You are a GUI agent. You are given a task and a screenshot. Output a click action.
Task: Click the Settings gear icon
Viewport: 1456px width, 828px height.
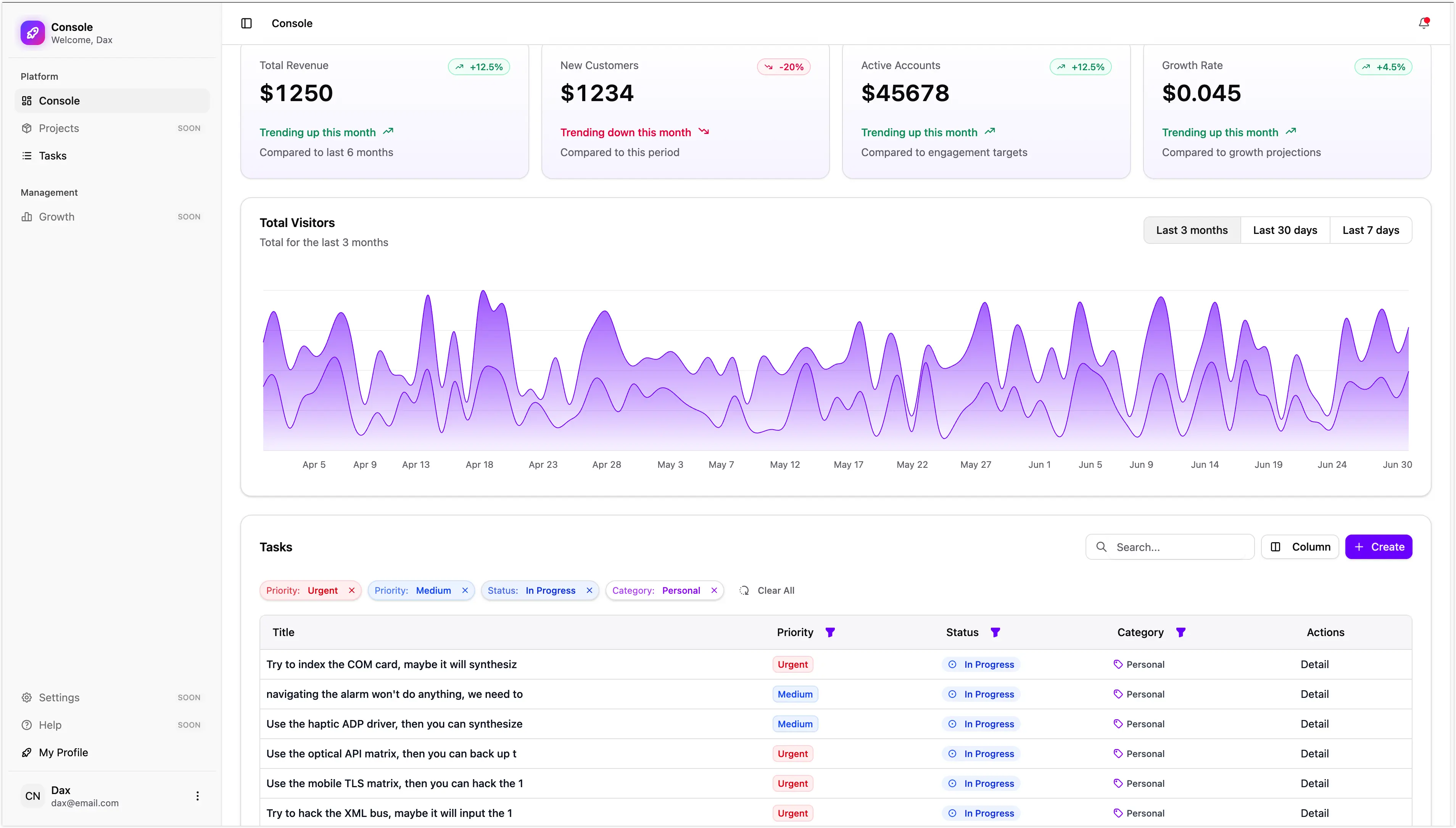[27, 697]
